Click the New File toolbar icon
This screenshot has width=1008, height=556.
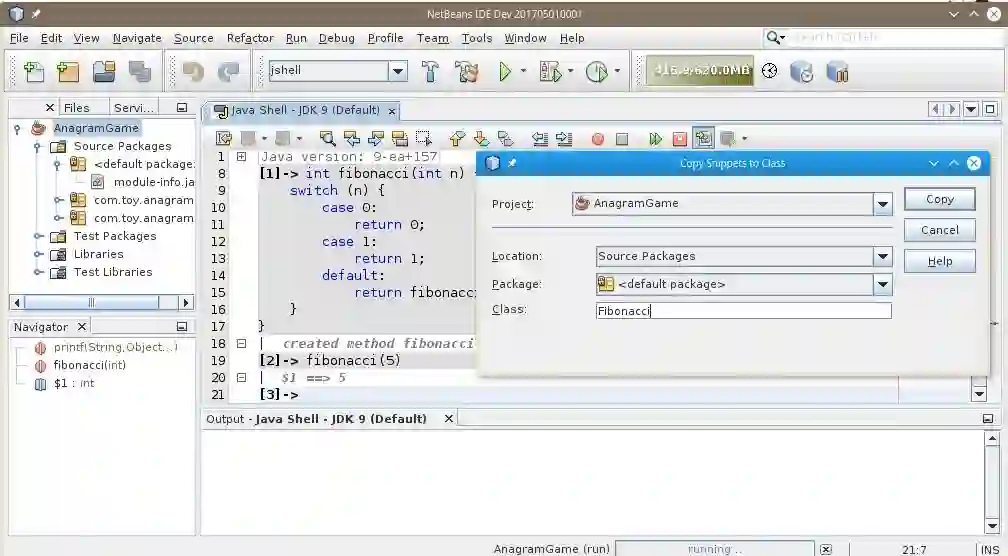pyautogui.click(x=33, y=71)
